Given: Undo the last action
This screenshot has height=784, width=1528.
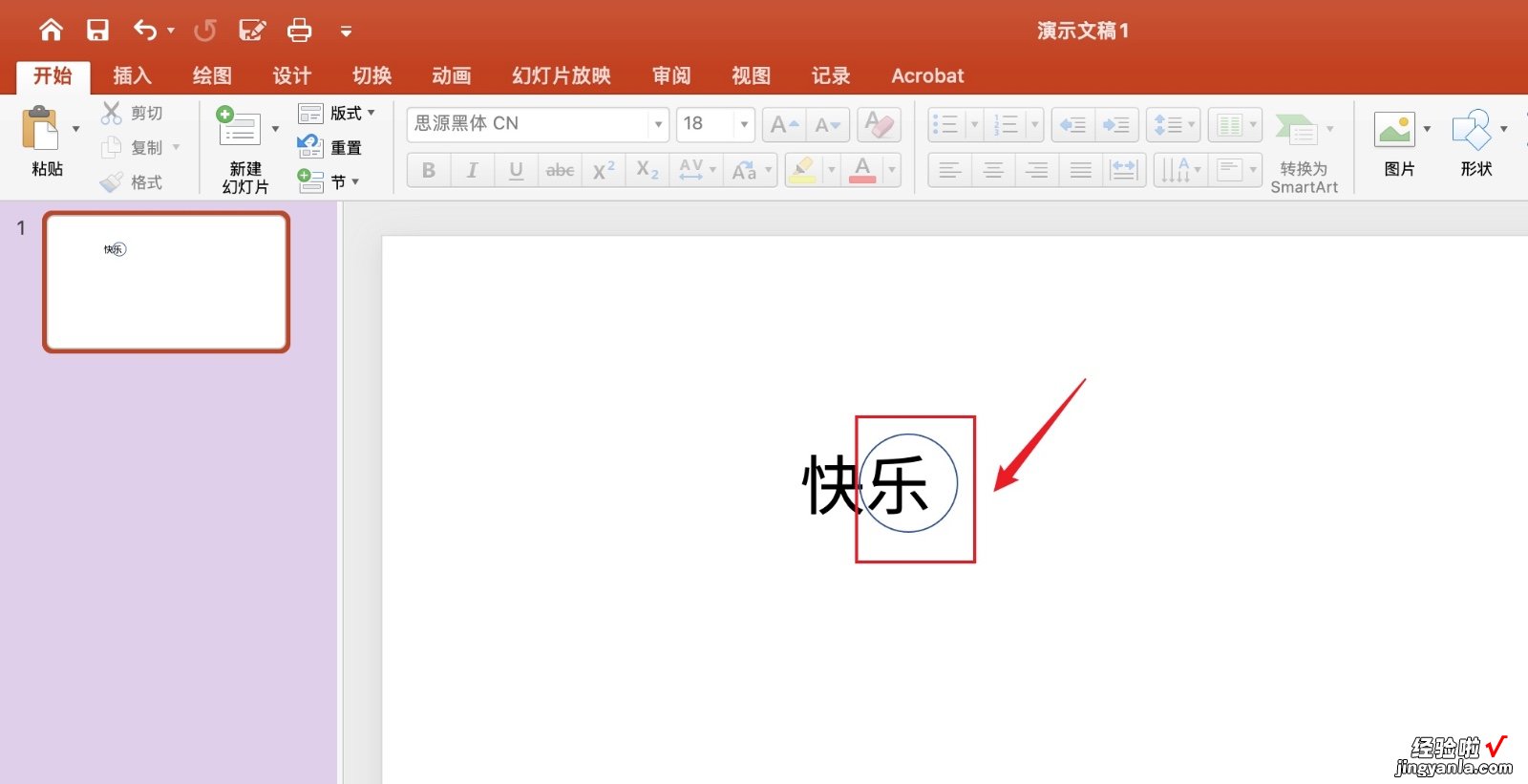Looking at the screenshot, I should pos(145,31).
